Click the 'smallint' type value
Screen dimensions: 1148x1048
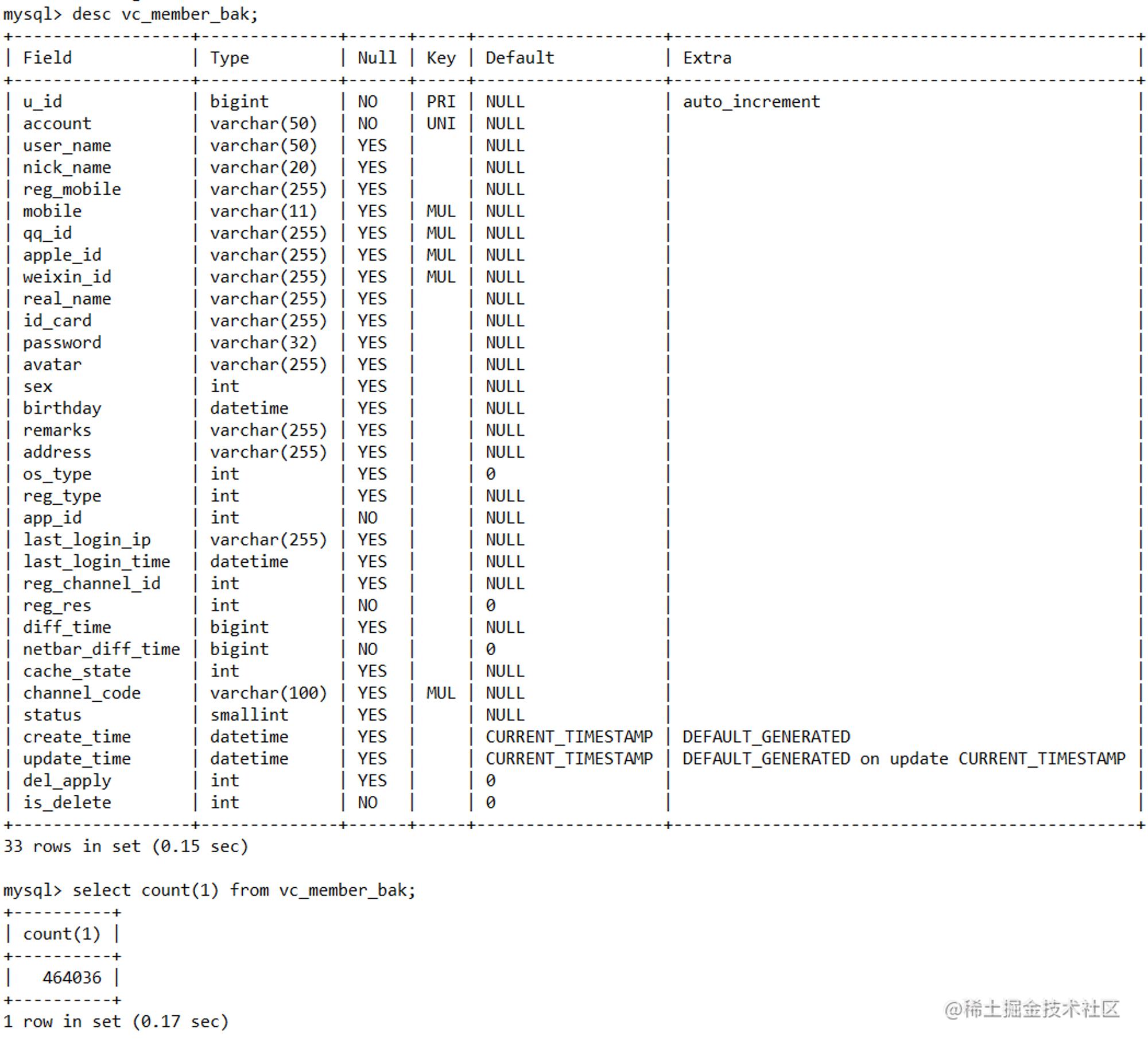249,715
